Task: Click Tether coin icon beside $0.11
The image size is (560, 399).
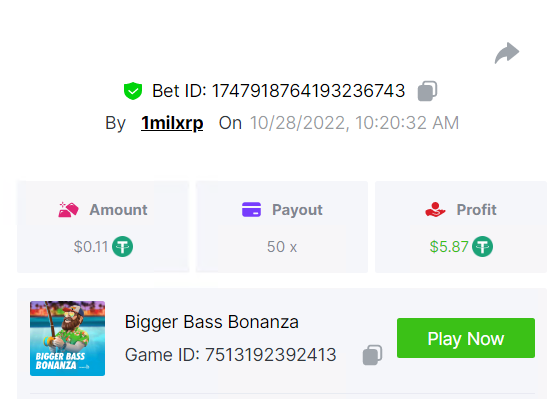Action: [122, 246]
